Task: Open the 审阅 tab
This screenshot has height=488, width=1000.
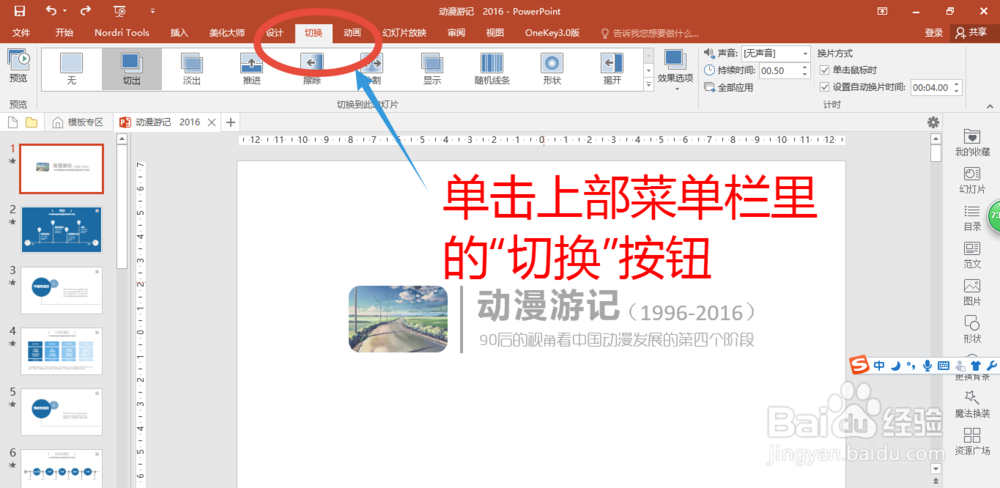Action: (x=456, y=33)
